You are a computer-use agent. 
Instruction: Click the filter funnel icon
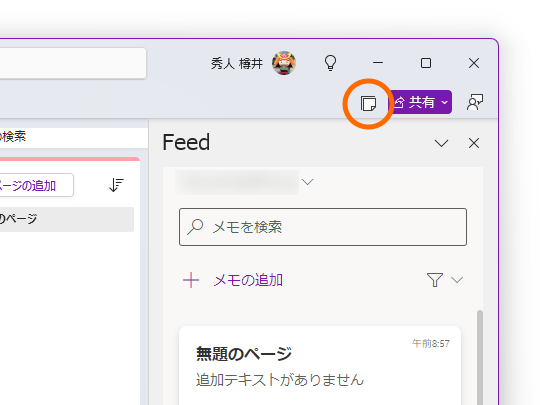[435, 280]
